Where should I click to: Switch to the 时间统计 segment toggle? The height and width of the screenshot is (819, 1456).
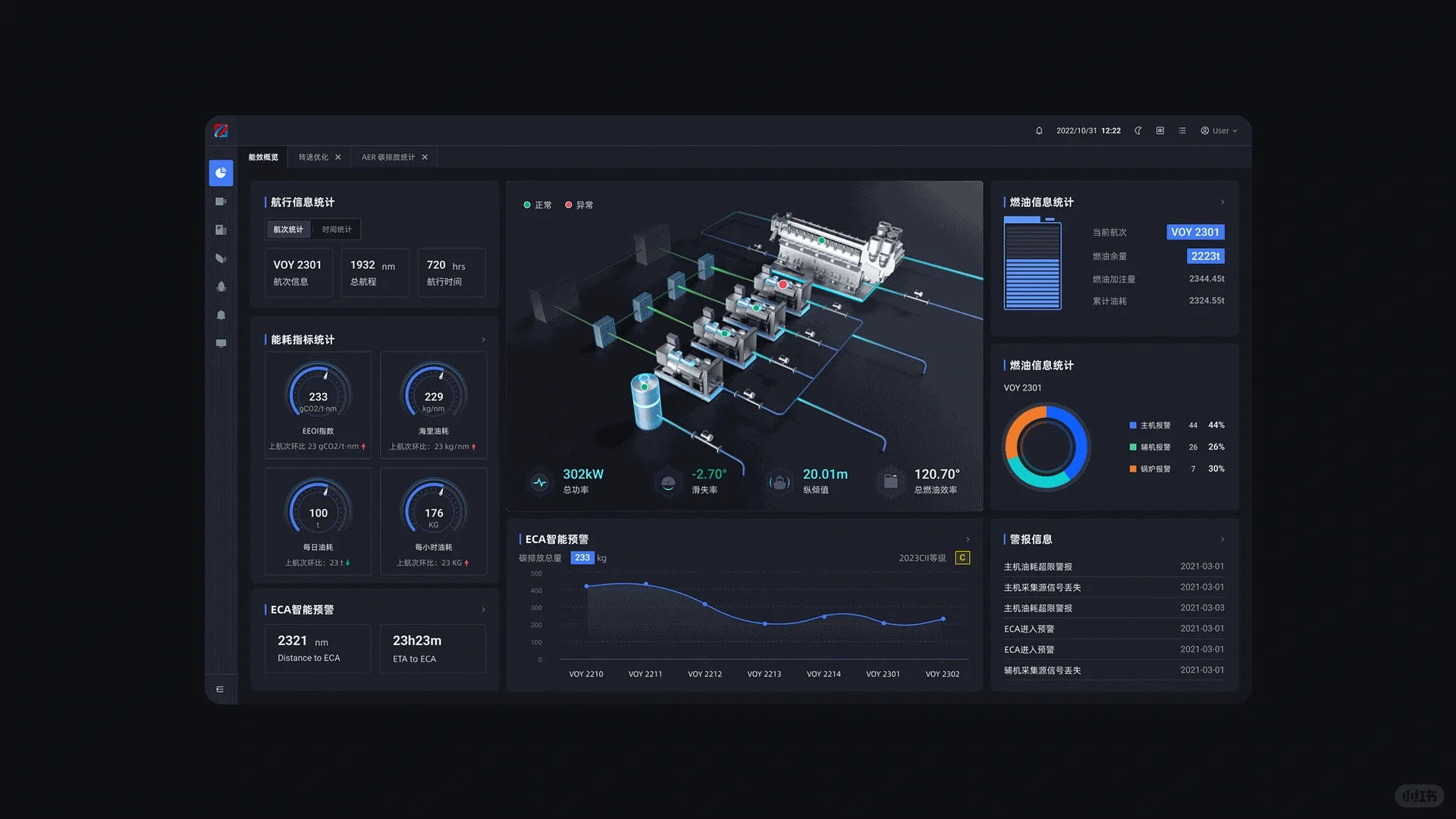tap(337, 230)
